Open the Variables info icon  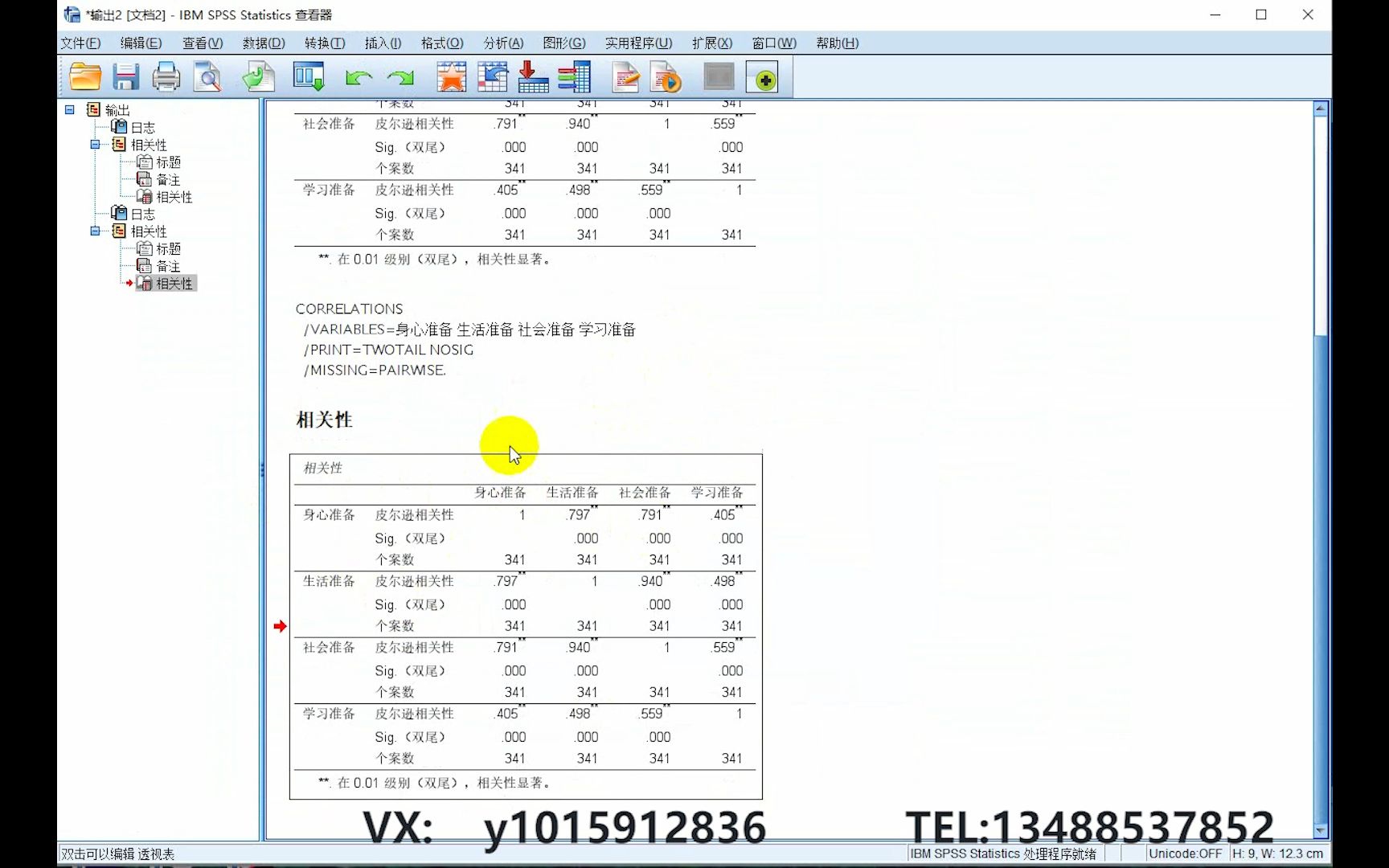coord(574,77)
